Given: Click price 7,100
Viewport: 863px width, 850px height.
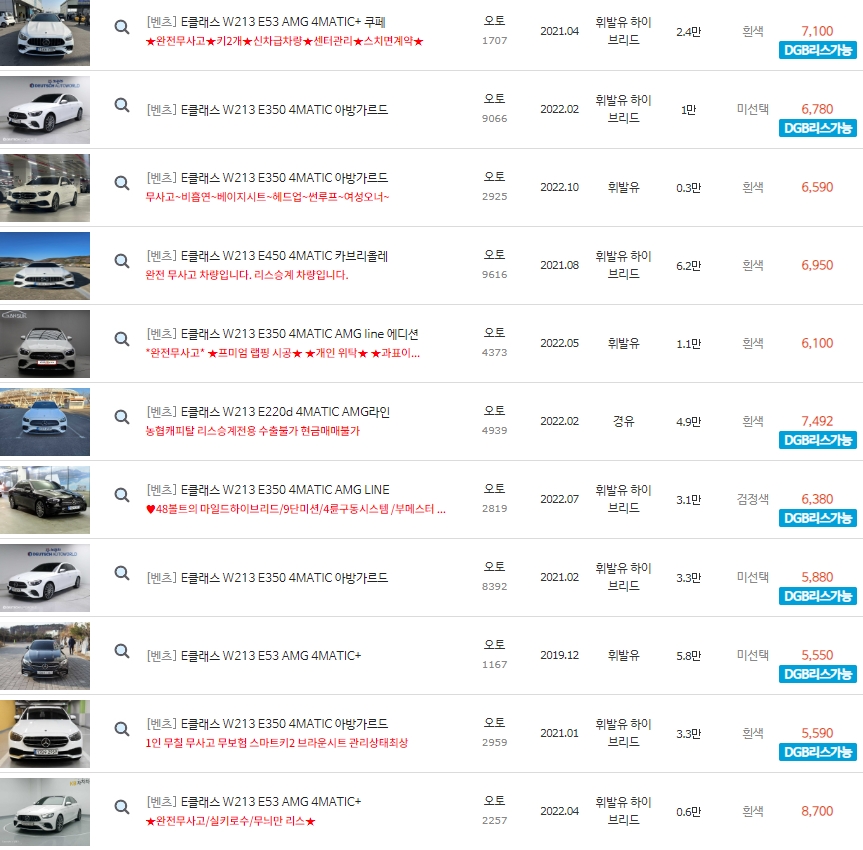Looking at the screenshot, I should coord(817,31).
